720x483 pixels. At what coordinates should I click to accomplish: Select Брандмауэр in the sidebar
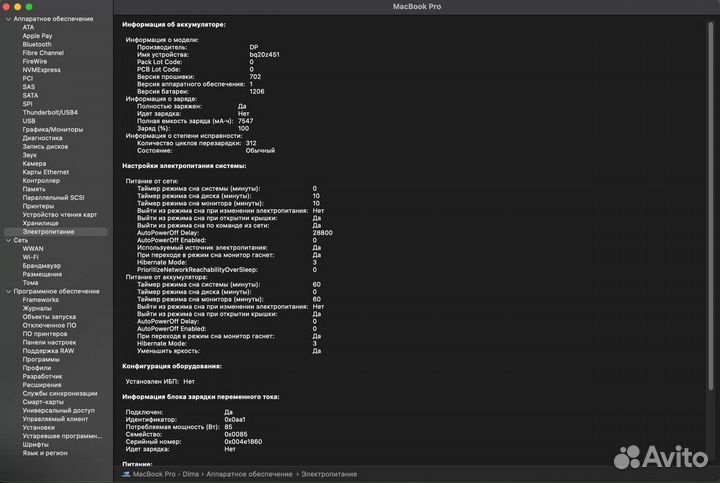(41, 265)
